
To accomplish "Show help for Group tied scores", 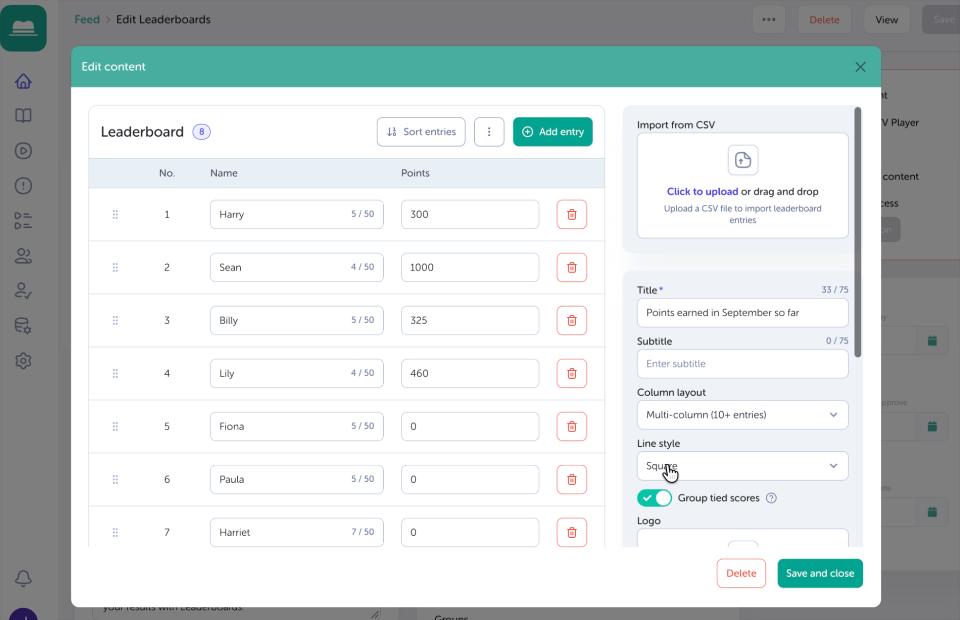I will 771,498.
